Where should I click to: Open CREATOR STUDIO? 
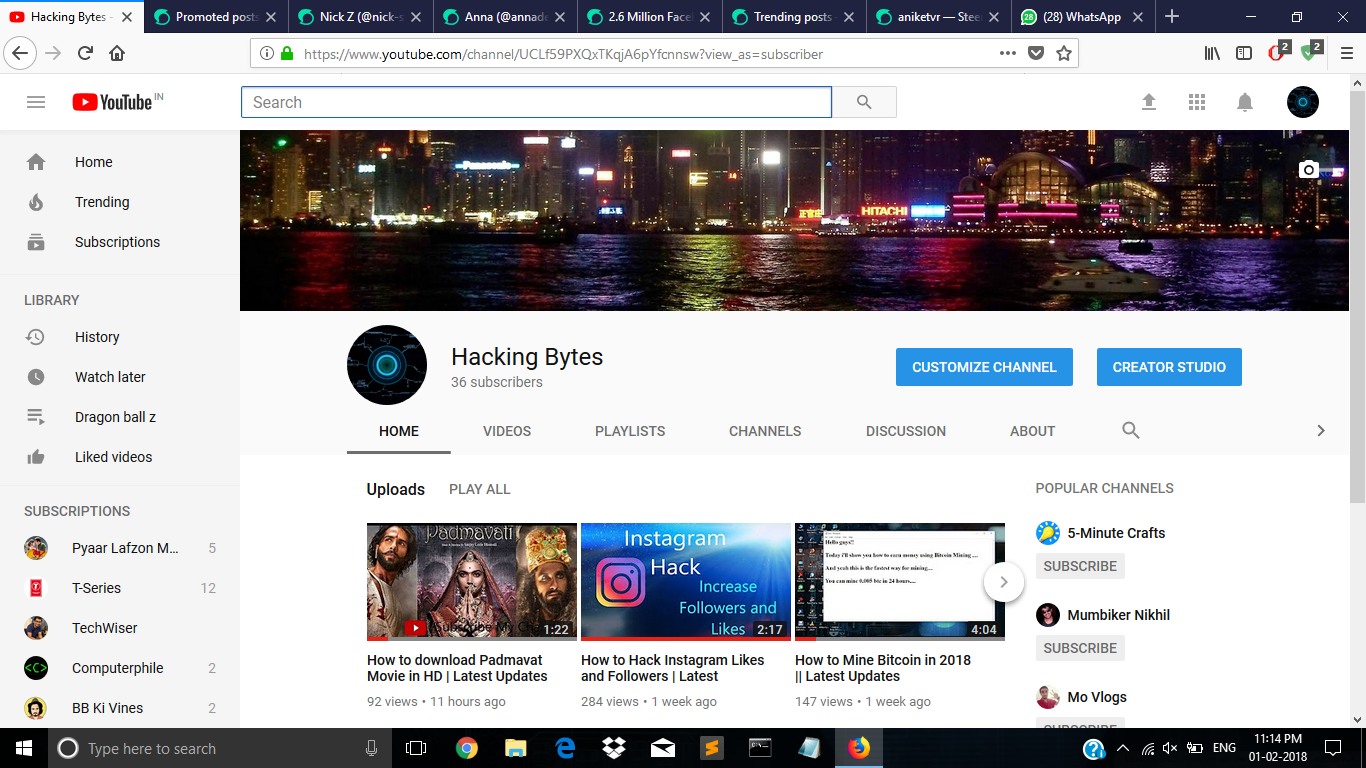1169,367
